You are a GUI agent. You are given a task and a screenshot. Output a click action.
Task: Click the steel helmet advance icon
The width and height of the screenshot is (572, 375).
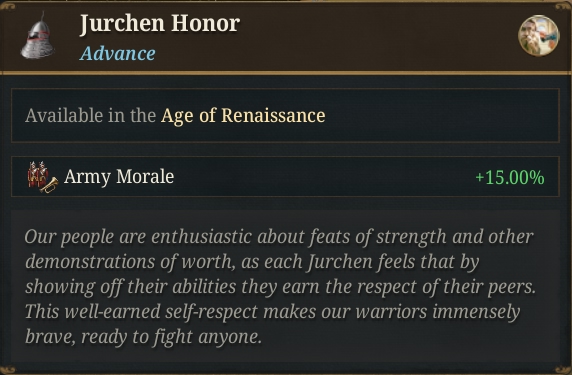38,35
